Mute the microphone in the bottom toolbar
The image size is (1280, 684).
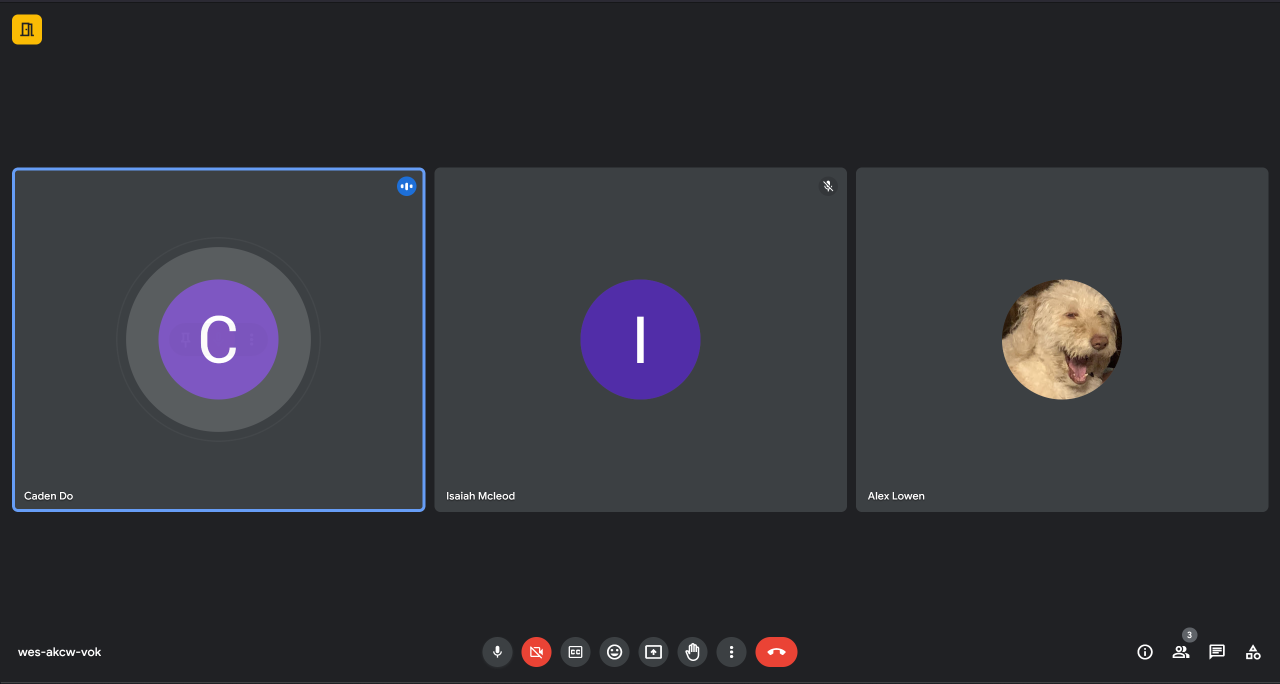497,652
